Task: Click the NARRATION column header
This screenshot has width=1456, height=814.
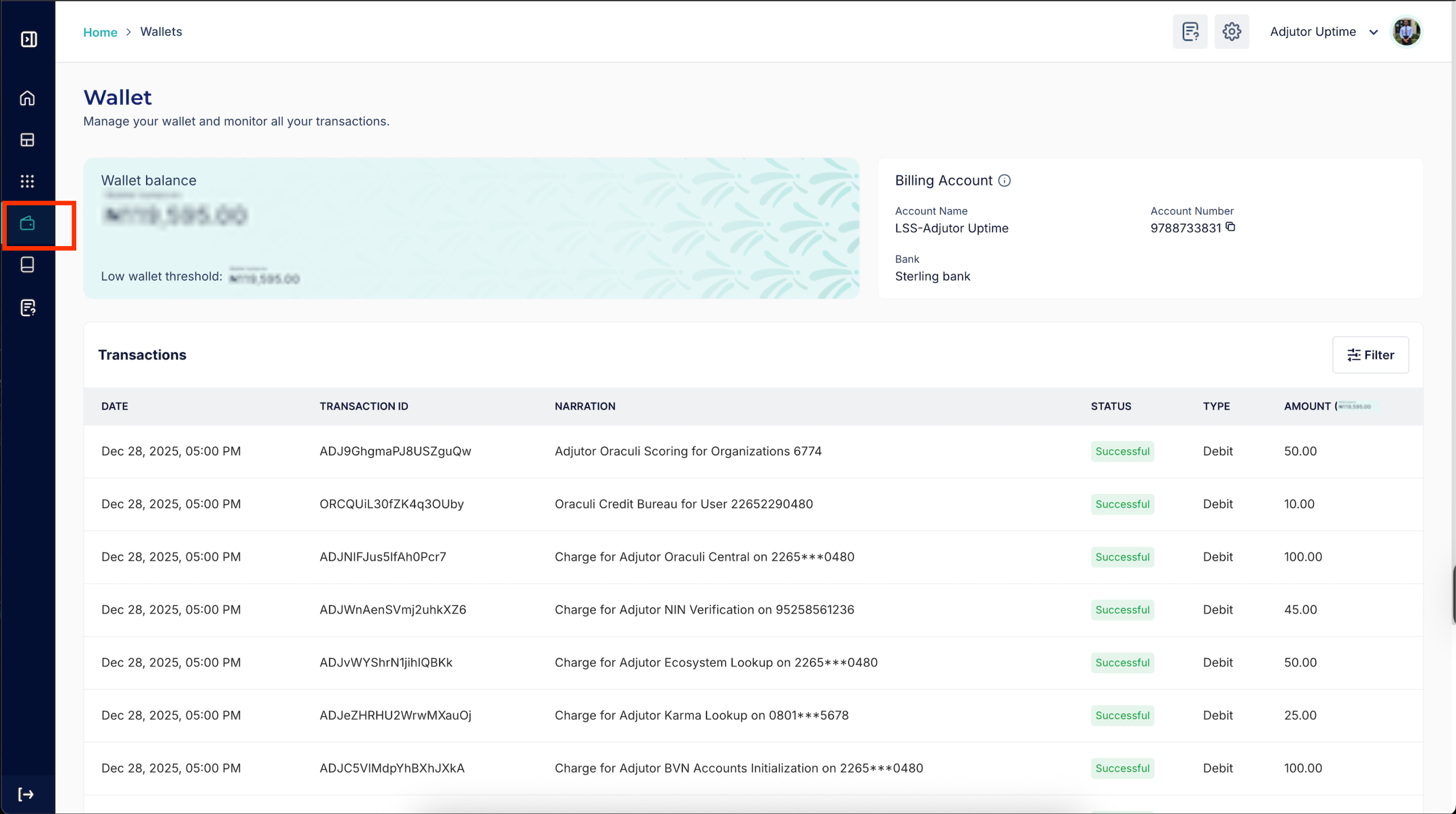Action: click(585, 406)
